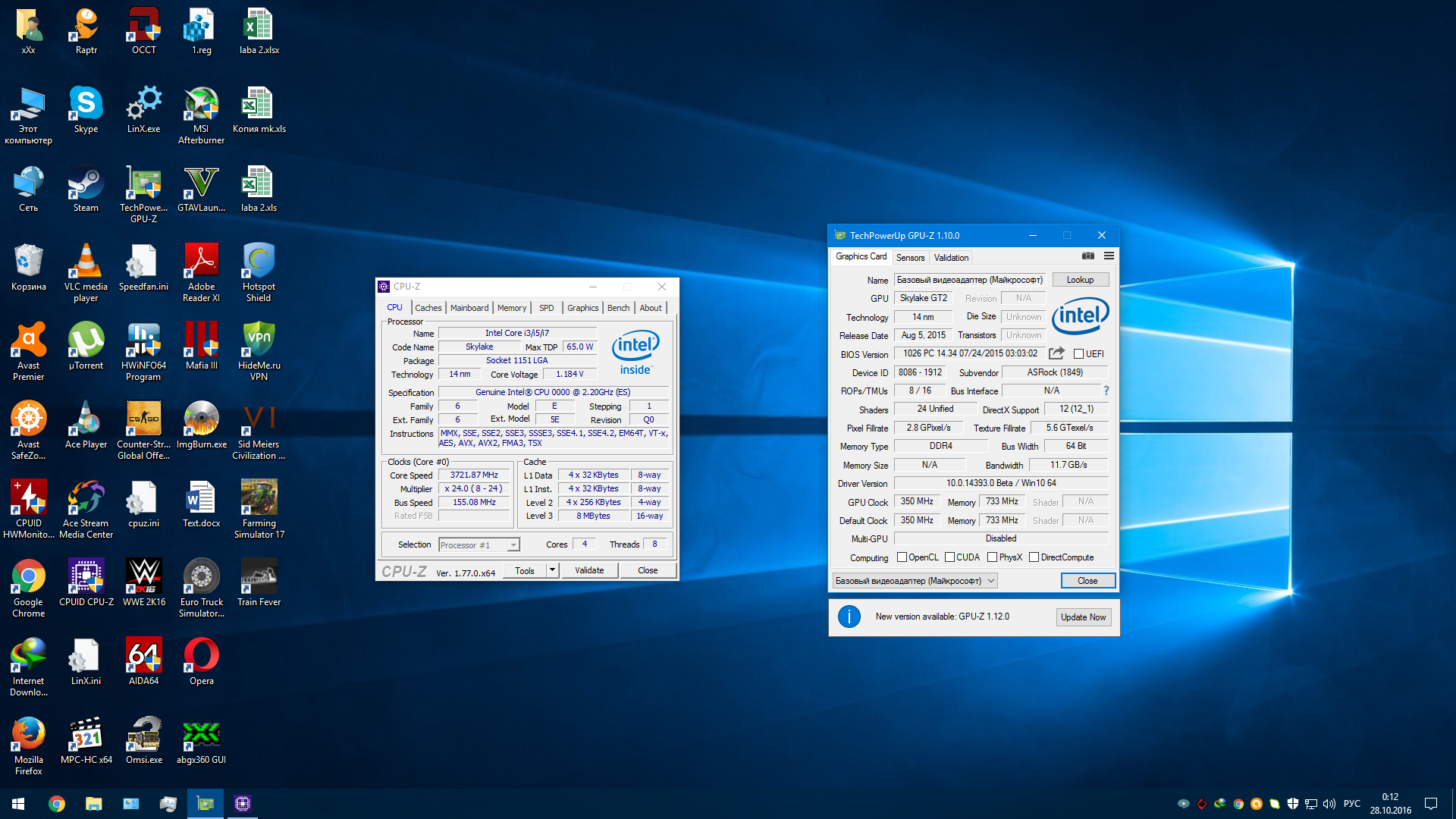Switch to the Mainboard tab in CPU-Z

[469, 308]
